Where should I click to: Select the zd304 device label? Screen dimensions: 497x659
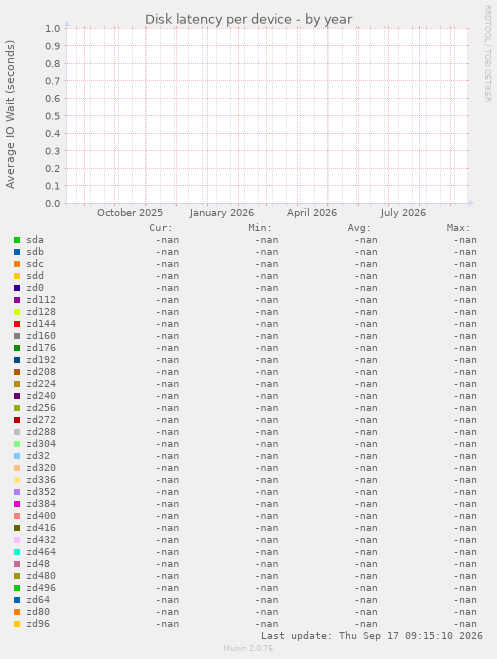click(x=41, y=444)
